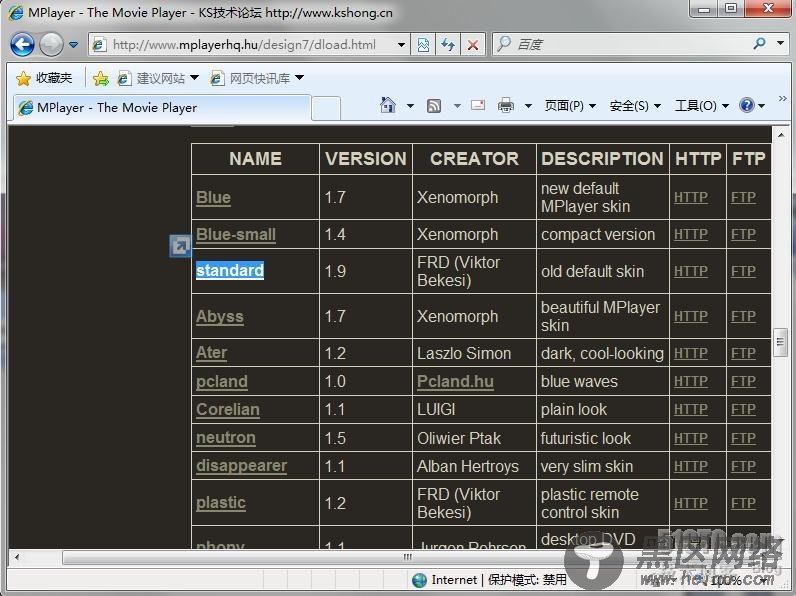Download Blue skin via HTTP link

coord(691,197)
